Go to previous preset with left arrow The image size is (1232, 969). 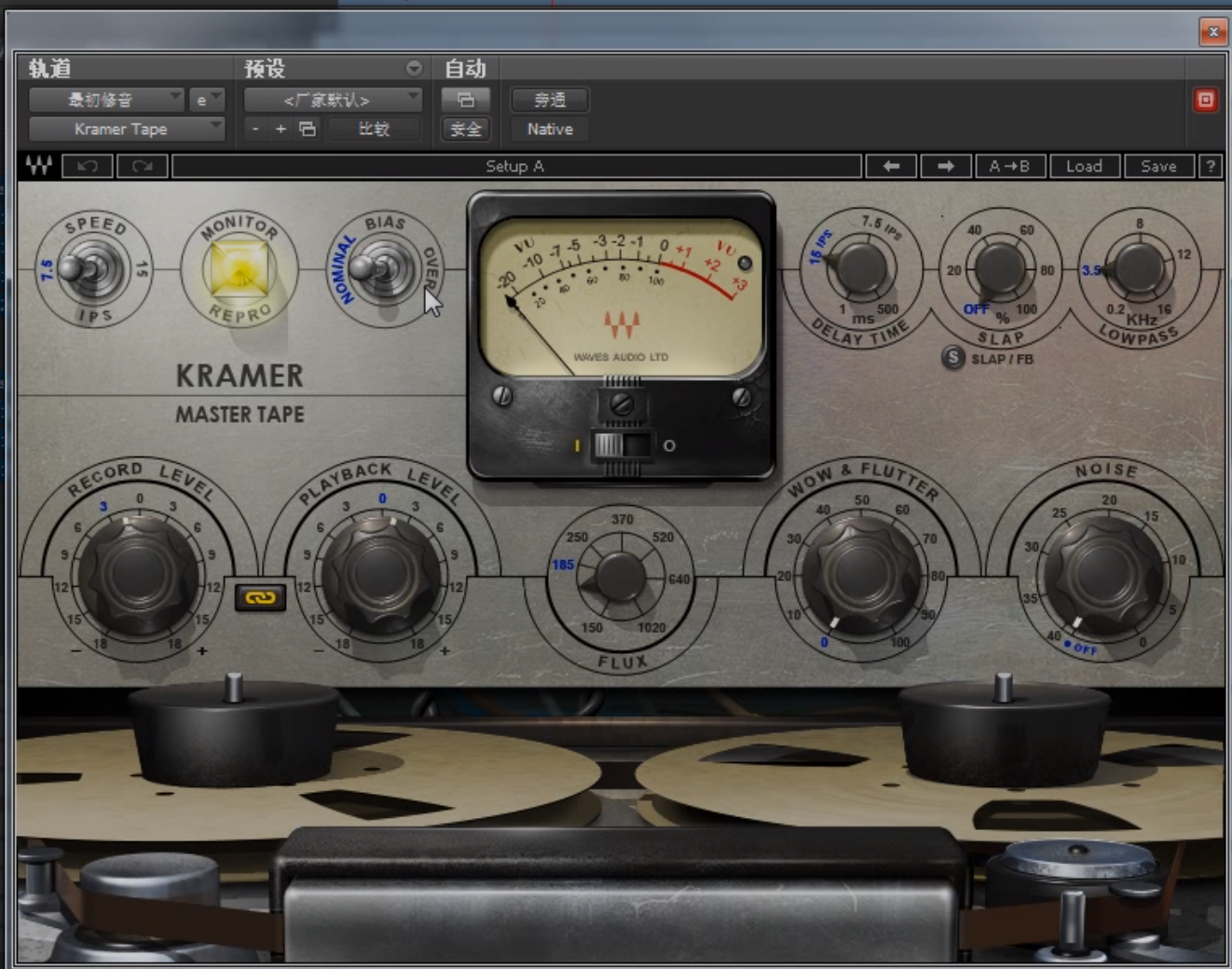pos(891,167)
